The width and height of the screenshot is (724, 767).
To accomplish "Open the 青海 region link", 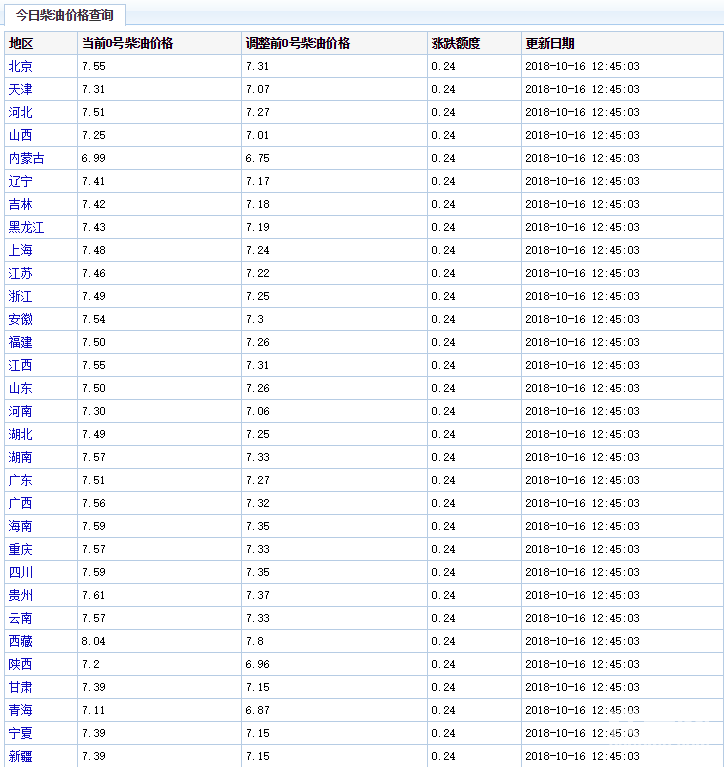I will (x=21, y=710).
